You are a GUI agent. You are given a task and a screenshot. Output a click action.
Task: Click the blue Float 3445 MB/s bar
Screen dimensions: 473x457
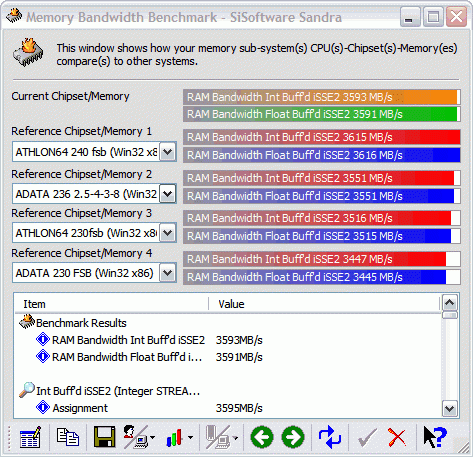point(322,277)
